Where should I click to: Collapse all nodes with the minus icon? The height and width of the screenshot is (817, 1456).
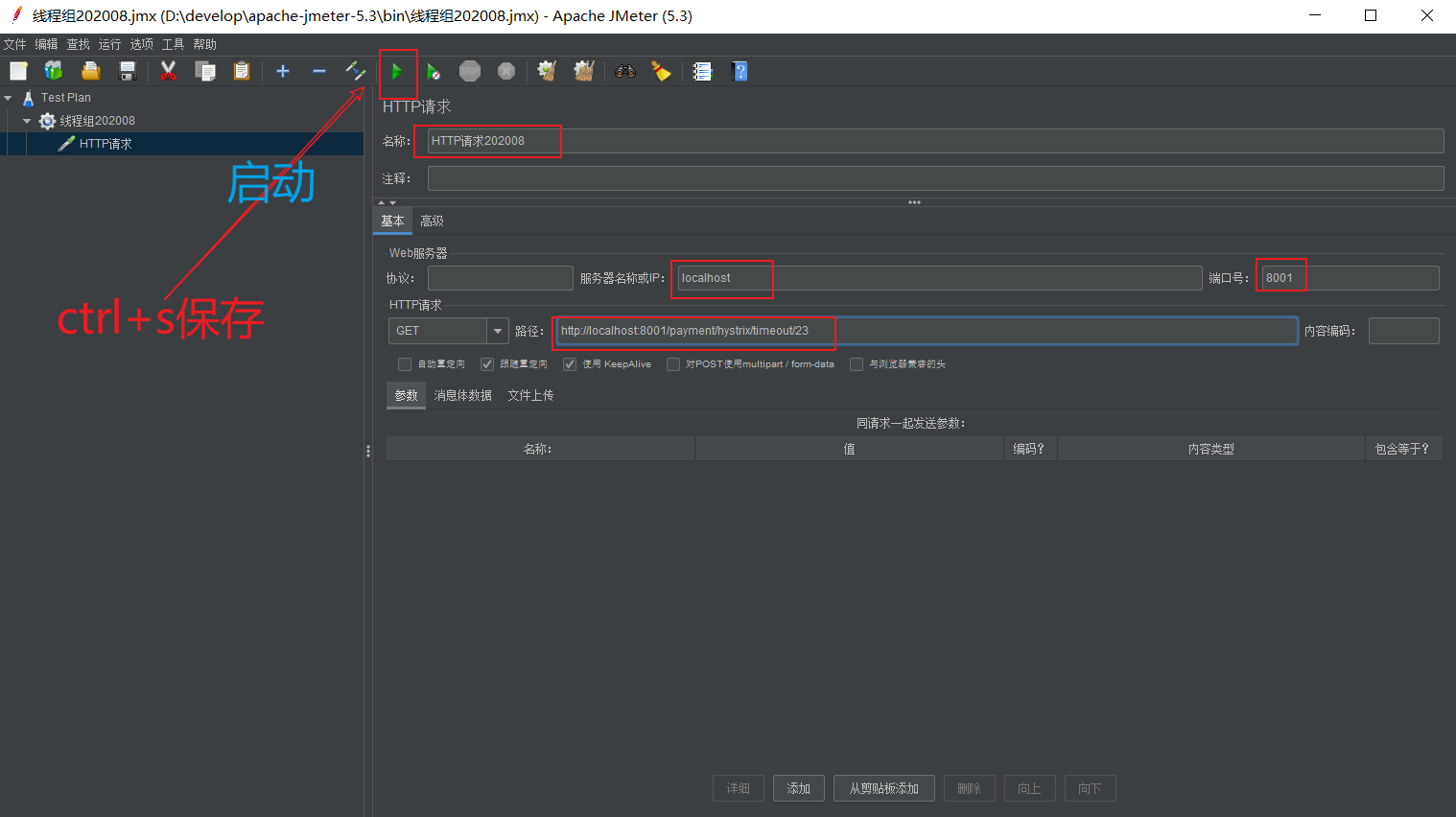[319, 71]
